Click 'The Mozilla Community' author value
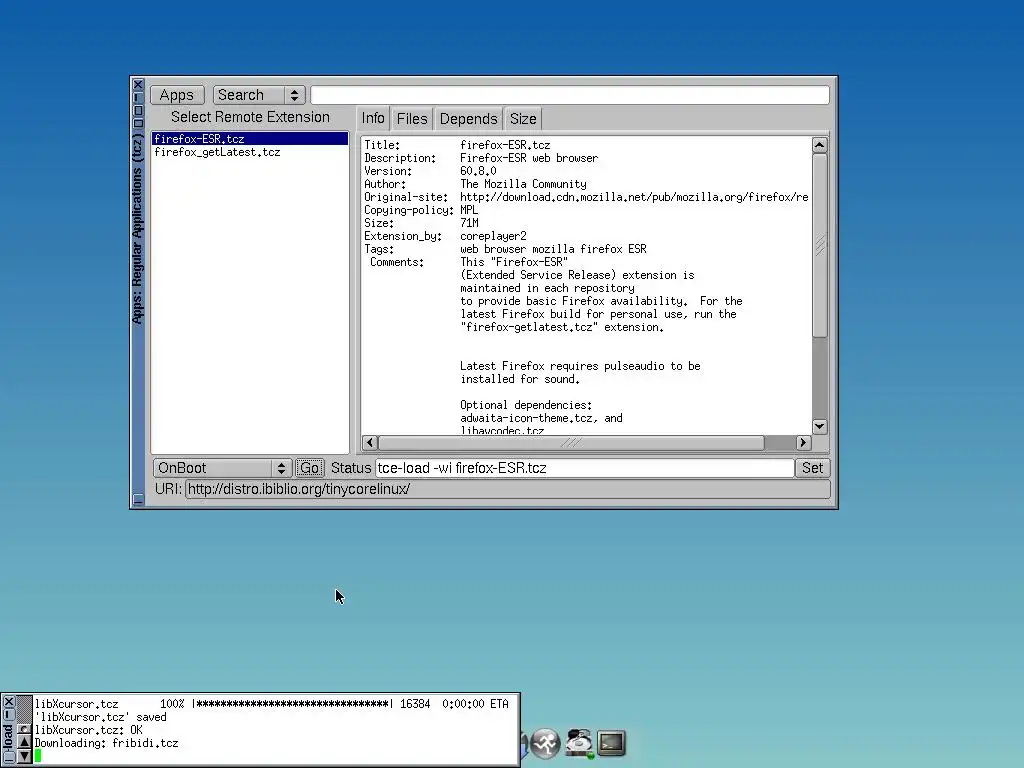Screen dimensions: 1024x768 (x=523, y=184)
